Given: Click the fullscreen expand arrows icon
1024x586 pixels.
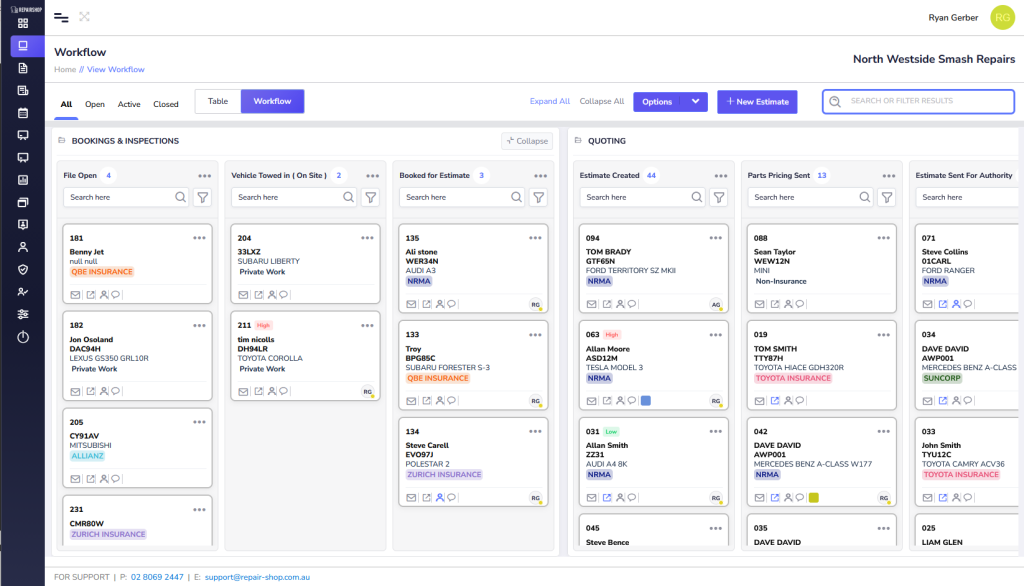Looking at the screenshot, I should point(84,16).
